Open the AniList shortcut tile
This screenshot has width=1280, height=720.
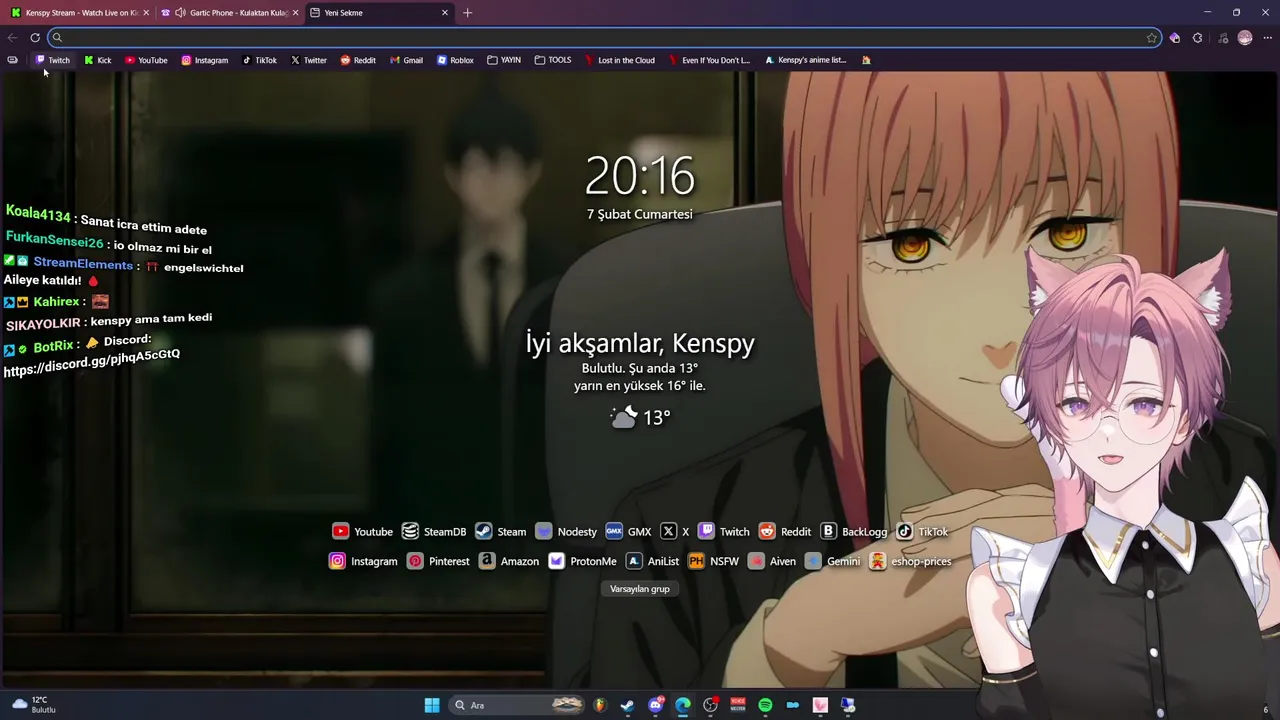652,562
